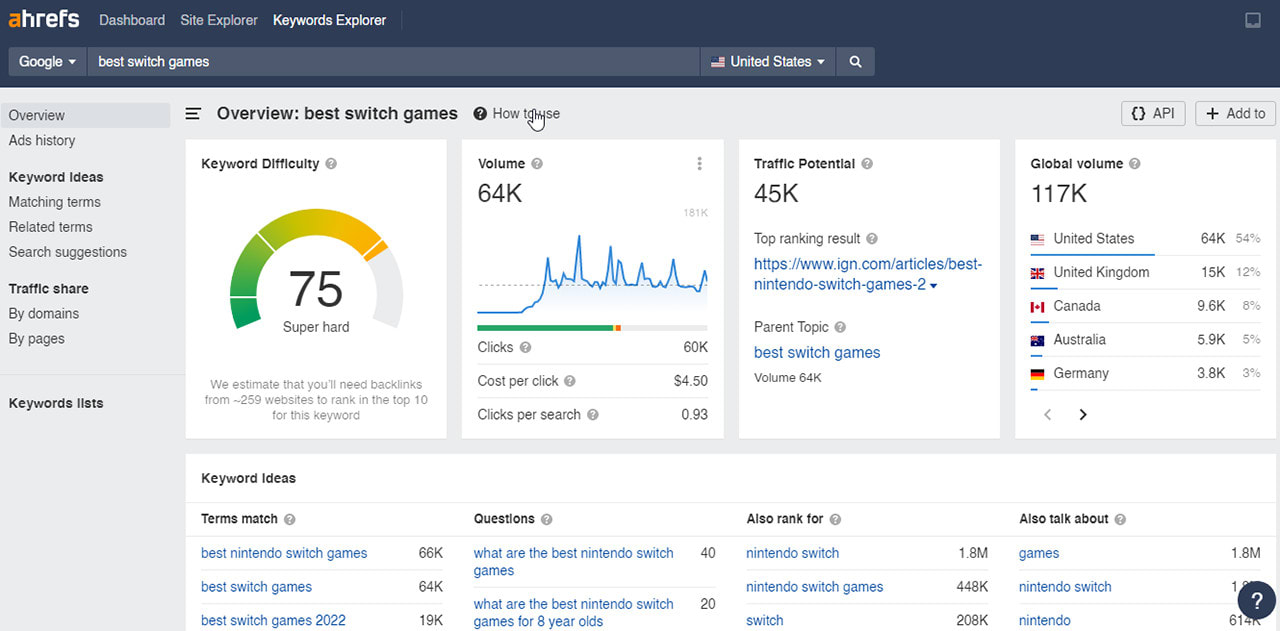1280x631 pixels.
Task: Click the info icon next to How to use
Action: click(x=479, y=113)
